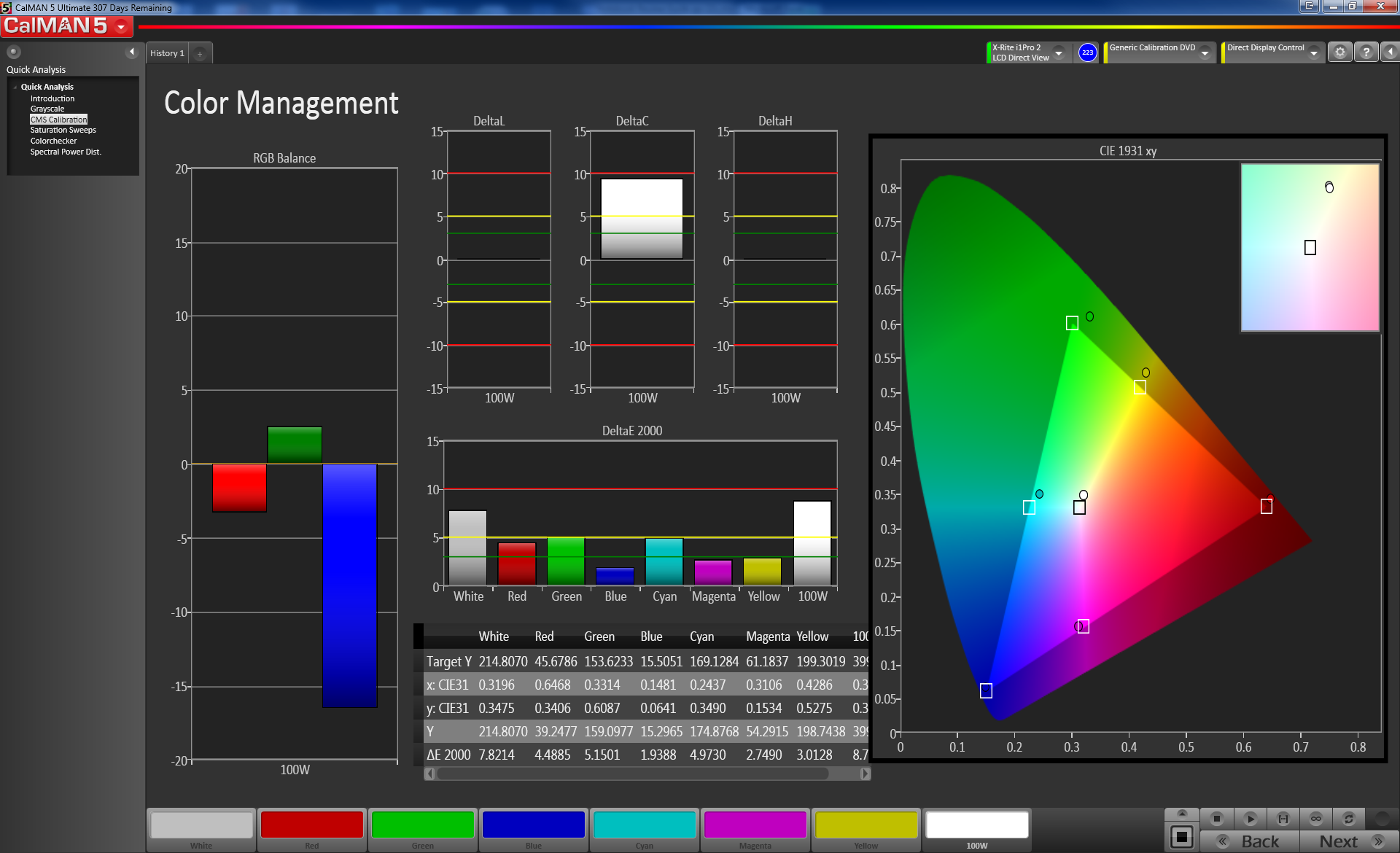1400x853 pixels.
Task: Select Saturation Sweeps in the workflow list
Action: pyautogui.click(x=63, y=130)
